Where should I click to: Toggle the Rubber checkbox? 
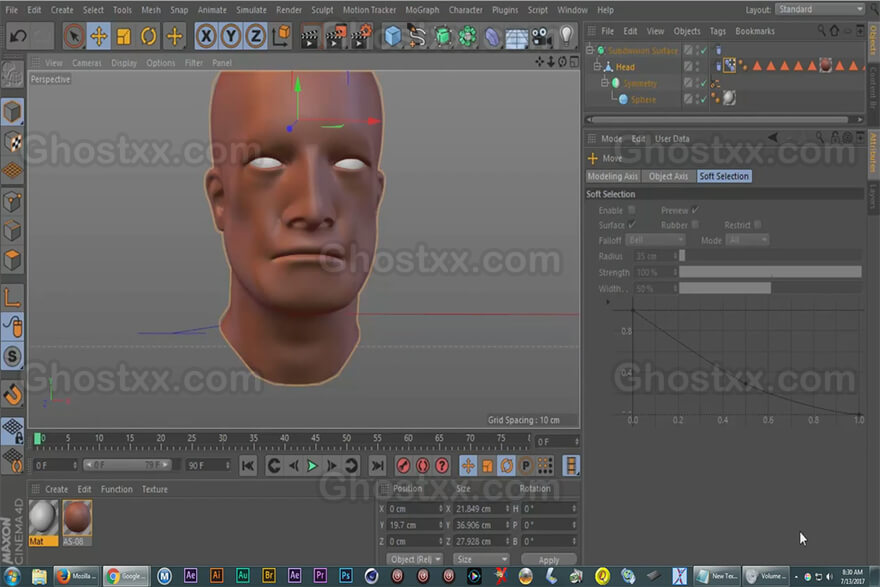(695, 224)
